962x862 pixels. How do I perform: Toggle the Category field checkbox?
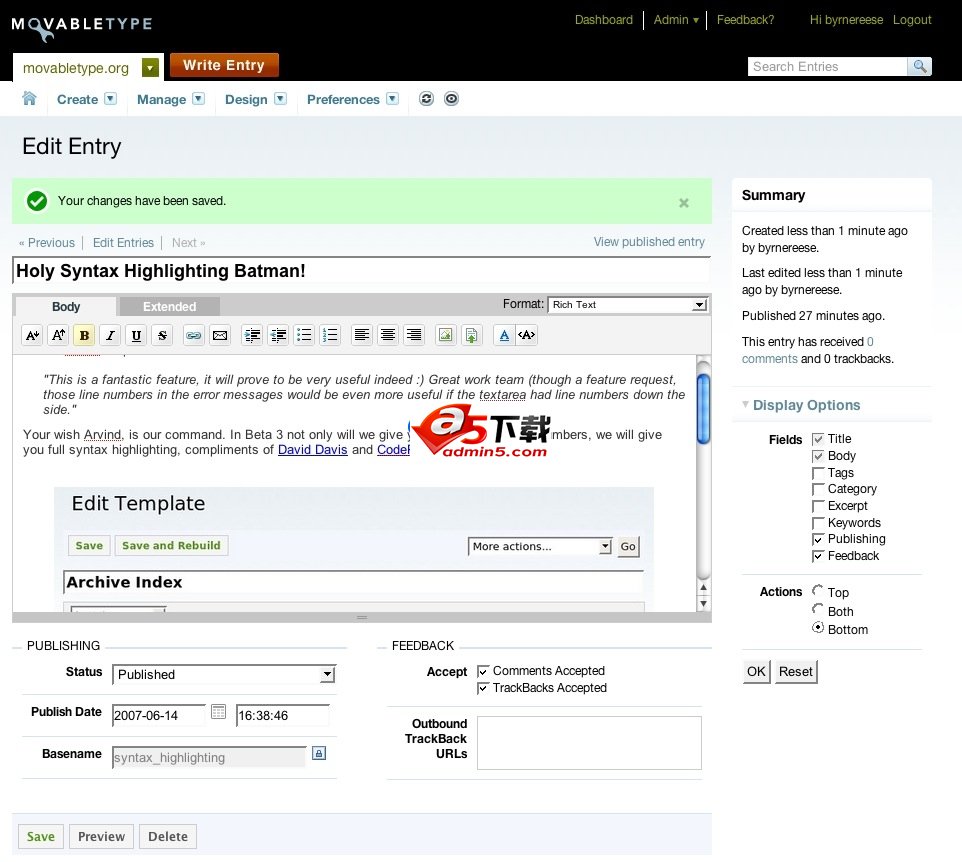pos(818,490)
